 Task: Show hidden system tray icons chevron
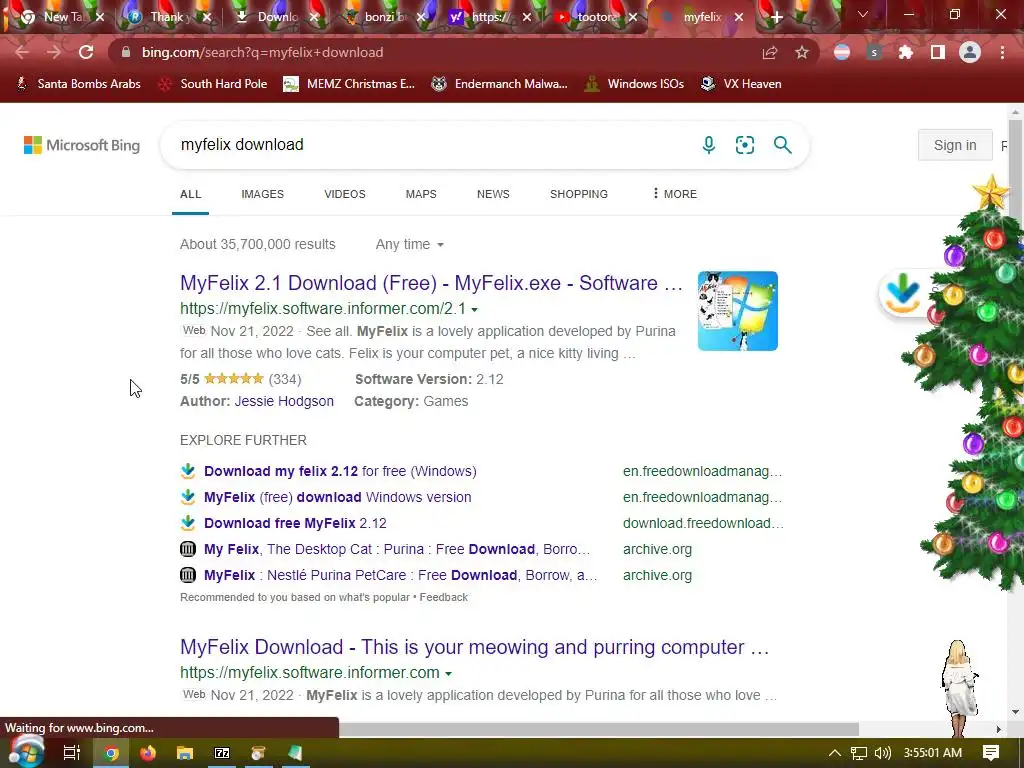pos(835,753)
